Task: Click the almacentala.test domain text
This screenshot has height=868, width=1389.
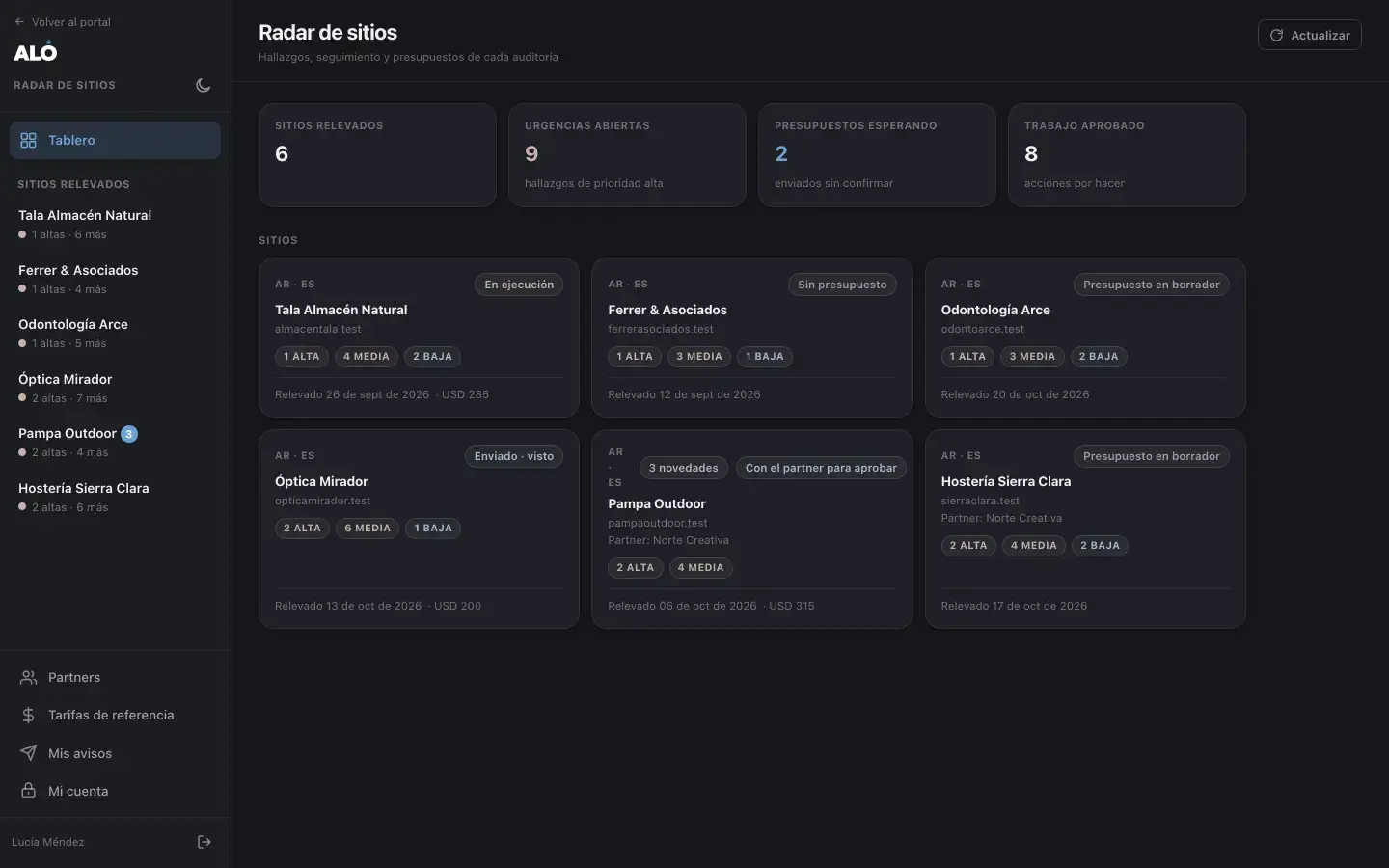Action: pos(318,329)
